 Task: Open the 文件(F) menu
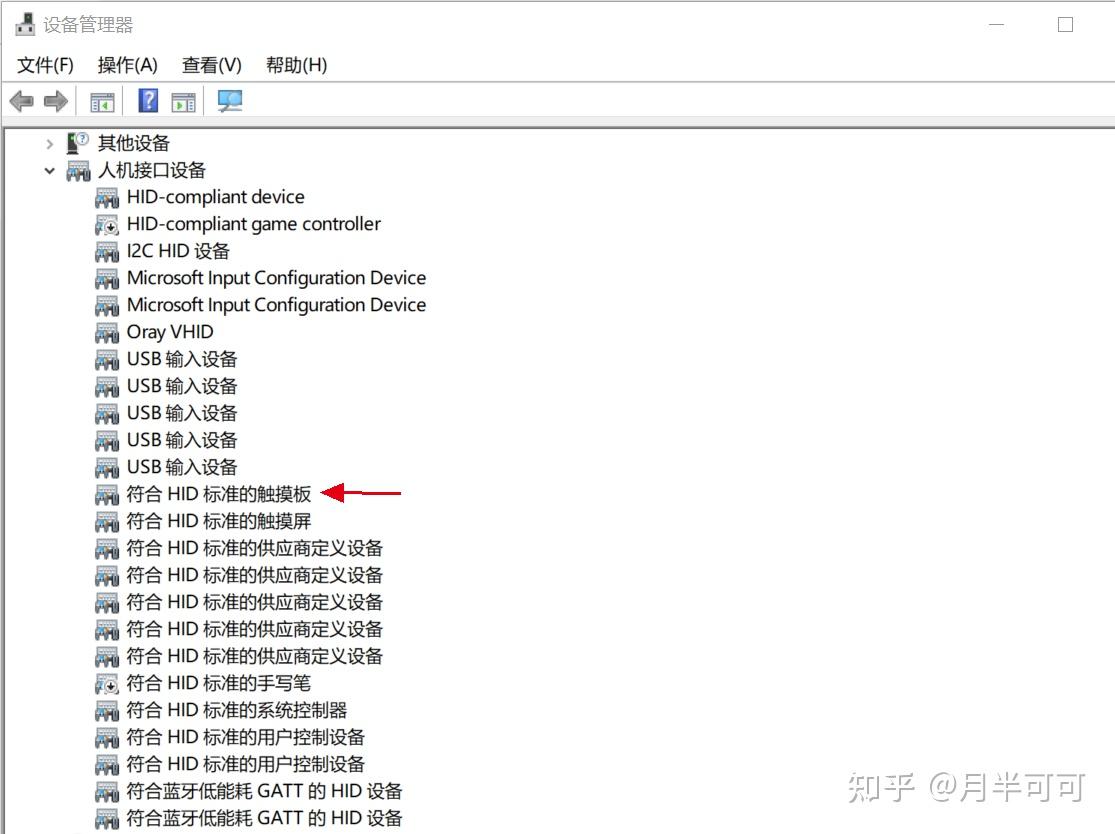(x=44, y=64)
